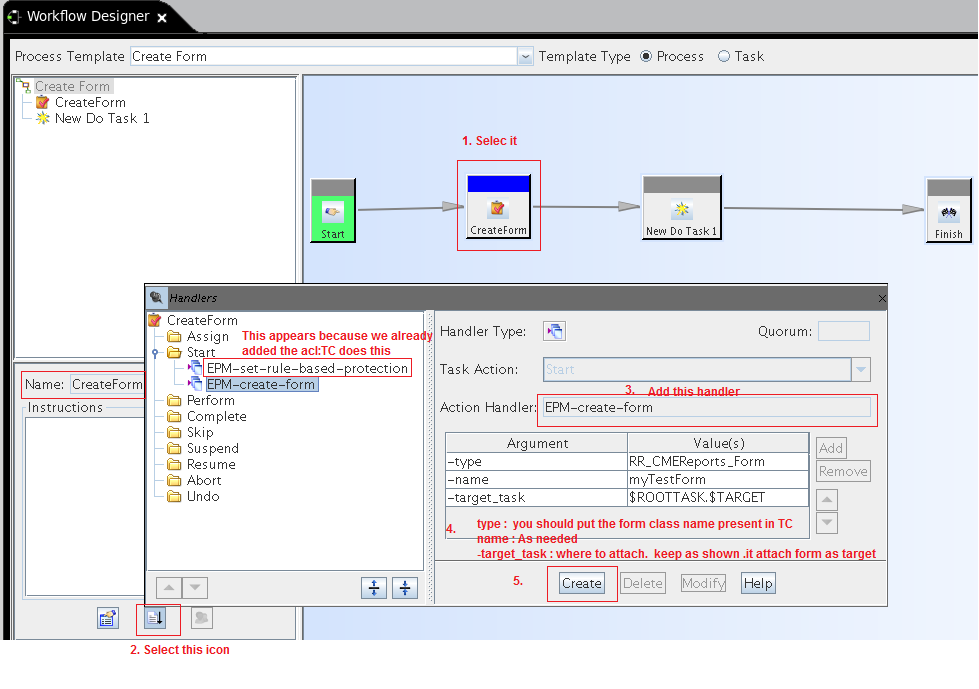Click the Process Template combo box field

324,56
